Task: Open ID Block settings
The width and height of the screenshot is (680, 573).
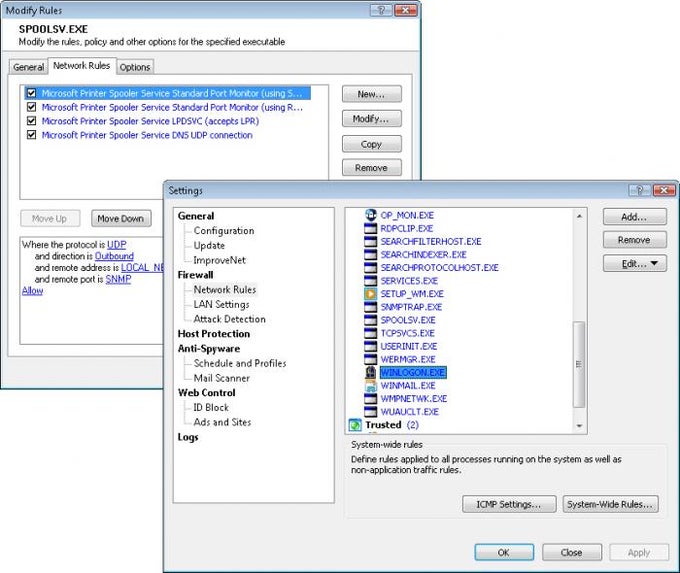Action: tap(211, 407)
